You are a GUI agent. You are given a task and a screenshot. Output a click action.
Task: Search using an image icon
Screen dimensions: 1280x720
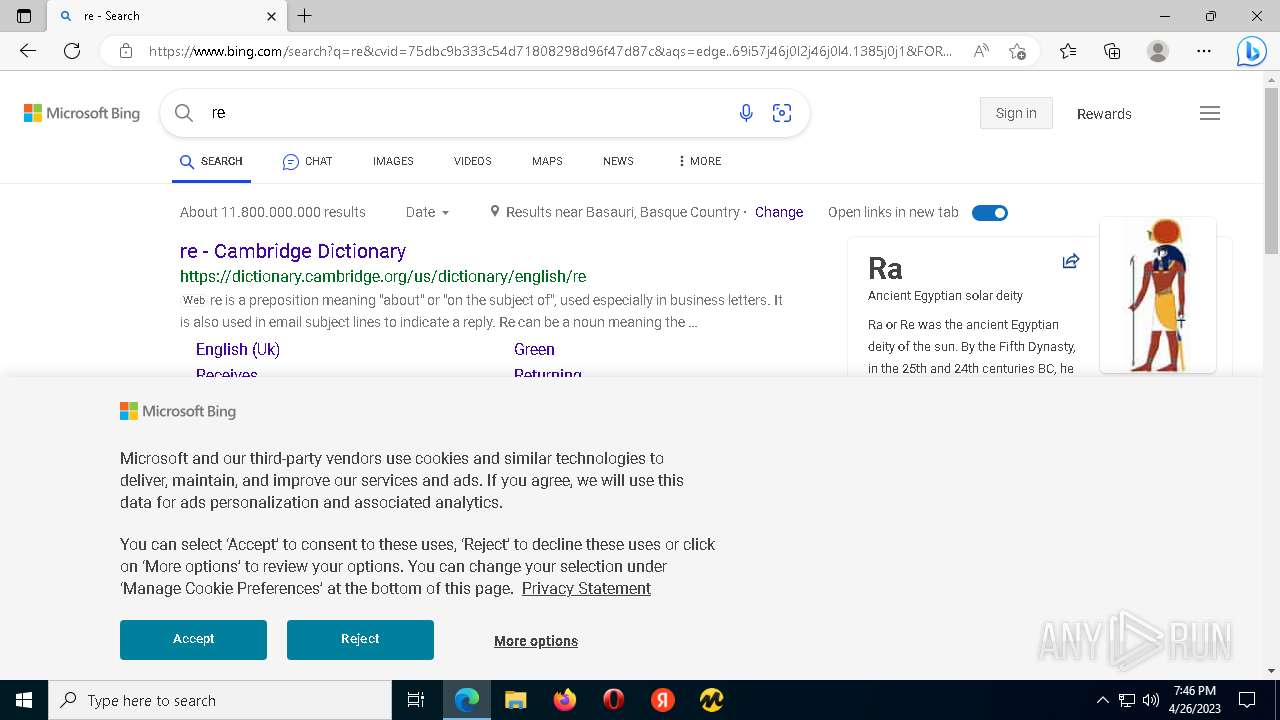point(782,113)
